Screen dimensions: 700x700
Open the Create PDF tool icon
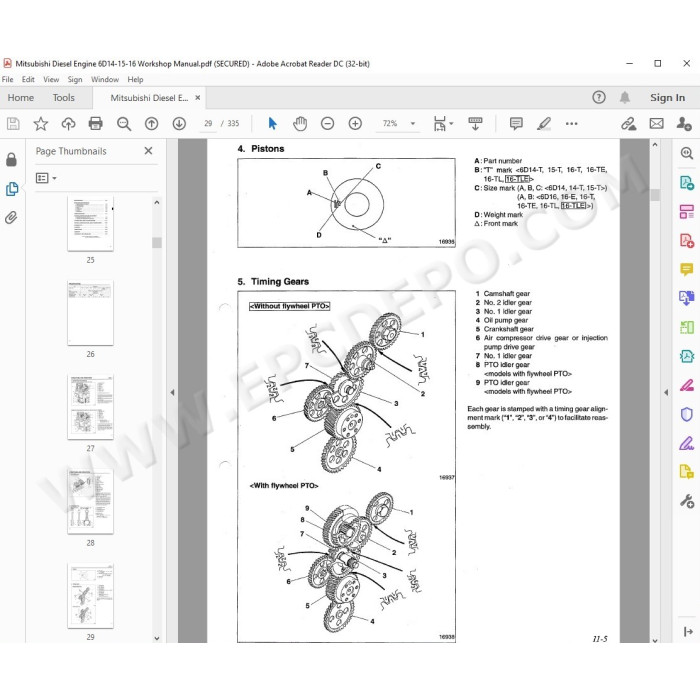point(687,241)
